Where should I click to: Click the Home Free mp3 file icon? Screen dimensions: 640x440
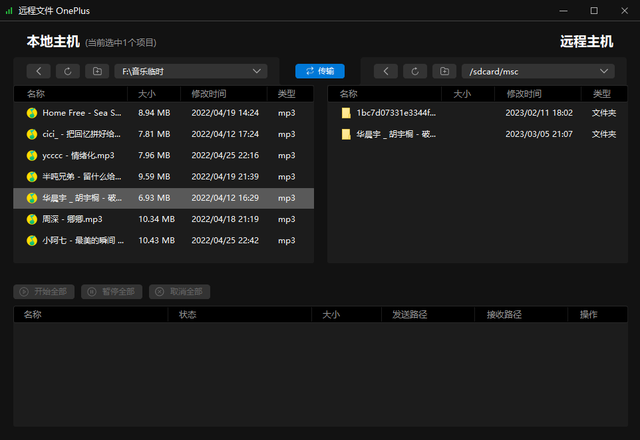pyautogui.click(x=32, y=113)
